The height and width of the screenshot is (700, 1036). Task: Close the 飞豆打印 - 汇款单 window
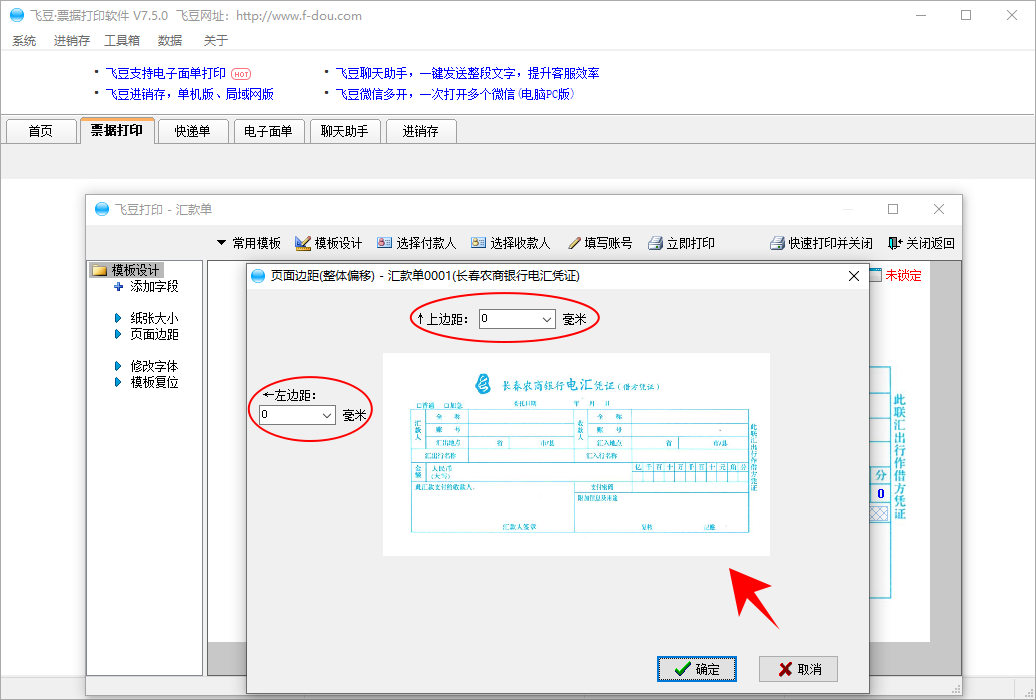939,209
